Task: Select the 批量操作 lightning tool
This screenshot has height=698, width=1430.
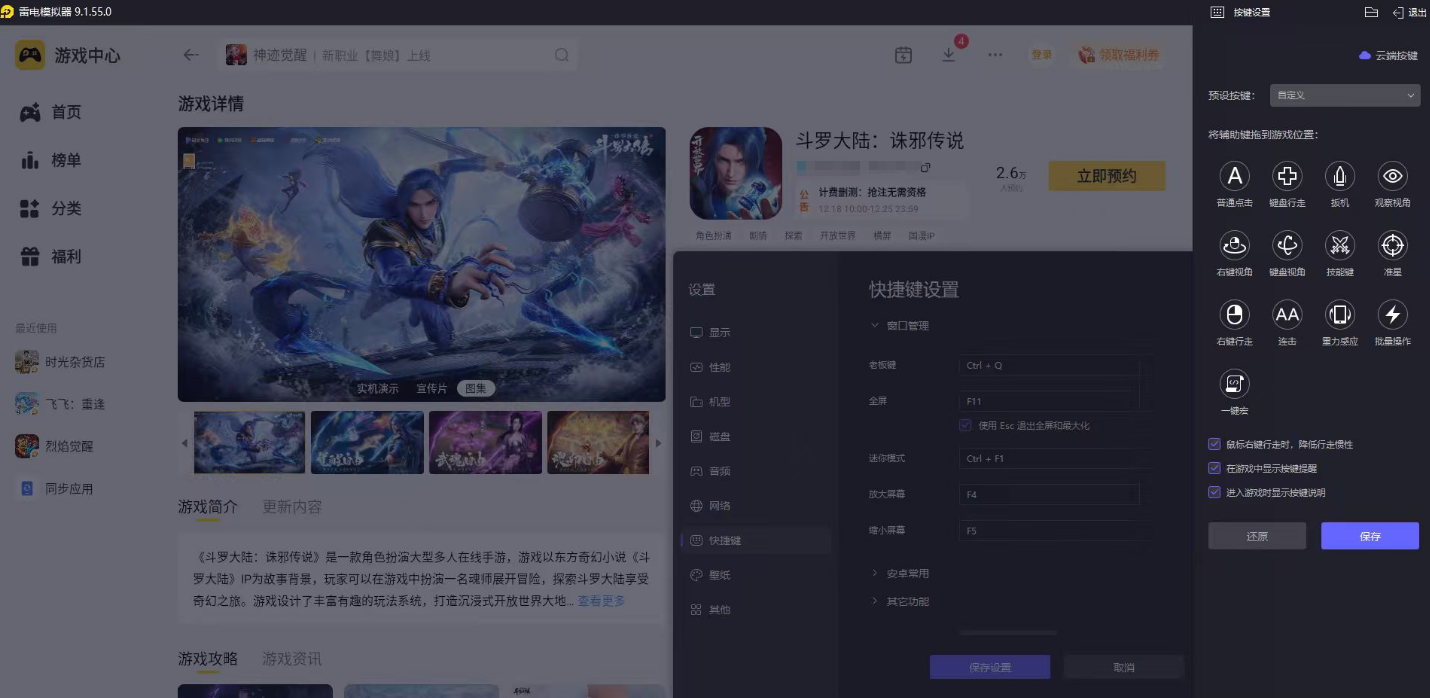Action: (x=1393, y=315)
